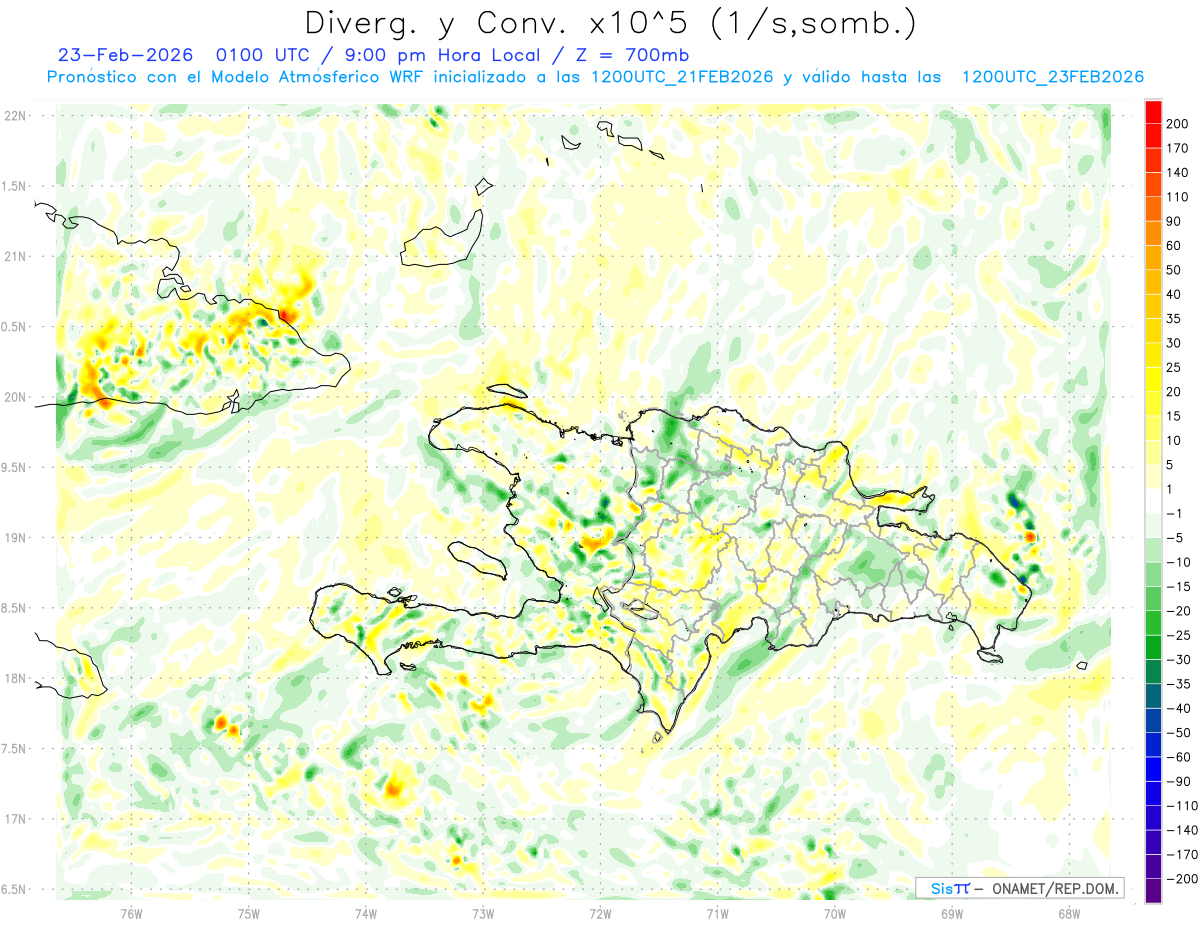Screen dimensions: 1200x927
Task: Click the '8.5N' latitude label
Action: point(14,608)
